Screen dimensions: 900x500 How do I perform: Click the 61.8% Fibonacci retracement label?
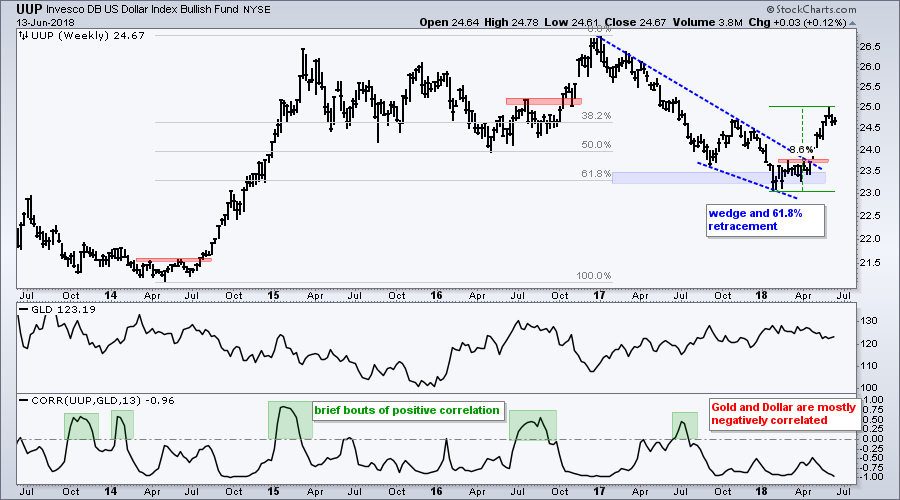pyautogui.click(x=596, y=173)
